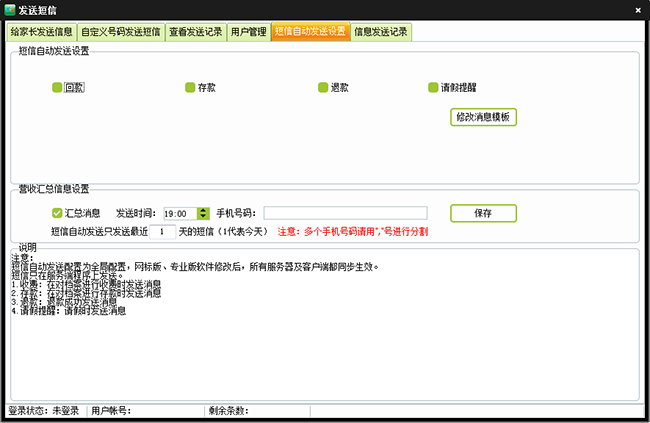This screenshot has width=650, height=423.
Task: Select the 短信自动发送设置 tab
Action: [310, 32]
